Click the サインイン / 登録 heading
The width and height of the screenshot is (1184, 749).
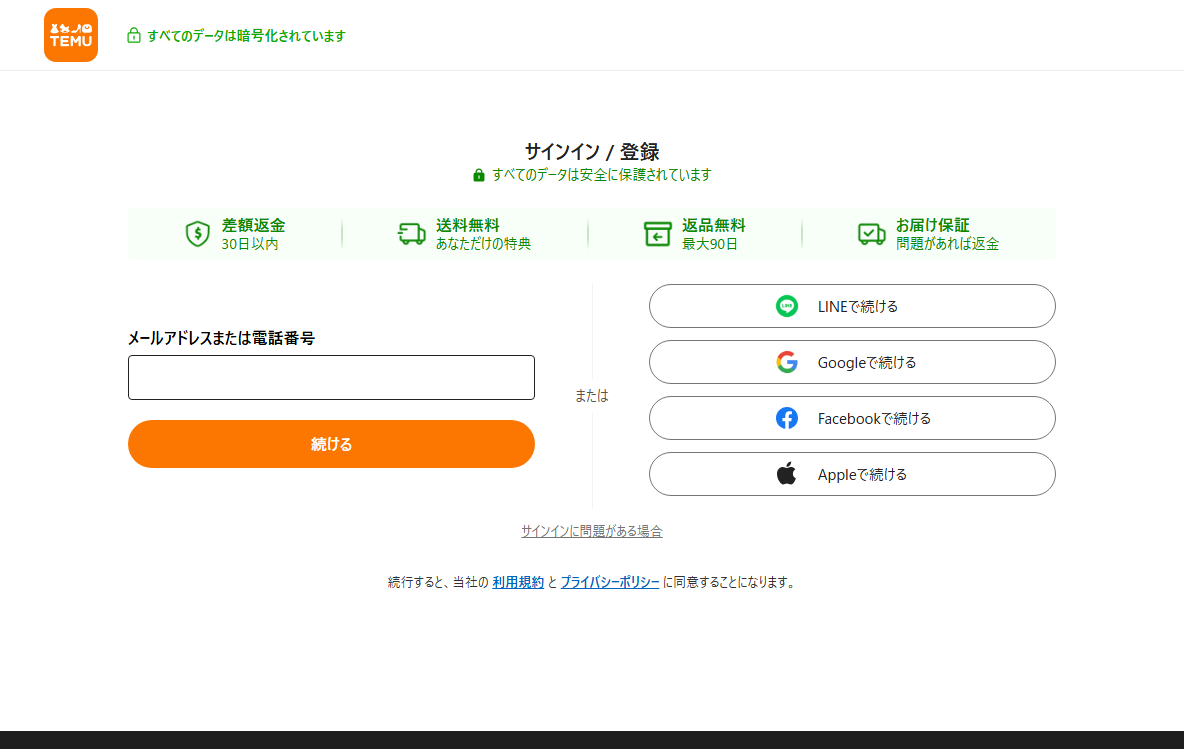pos(592,152)
